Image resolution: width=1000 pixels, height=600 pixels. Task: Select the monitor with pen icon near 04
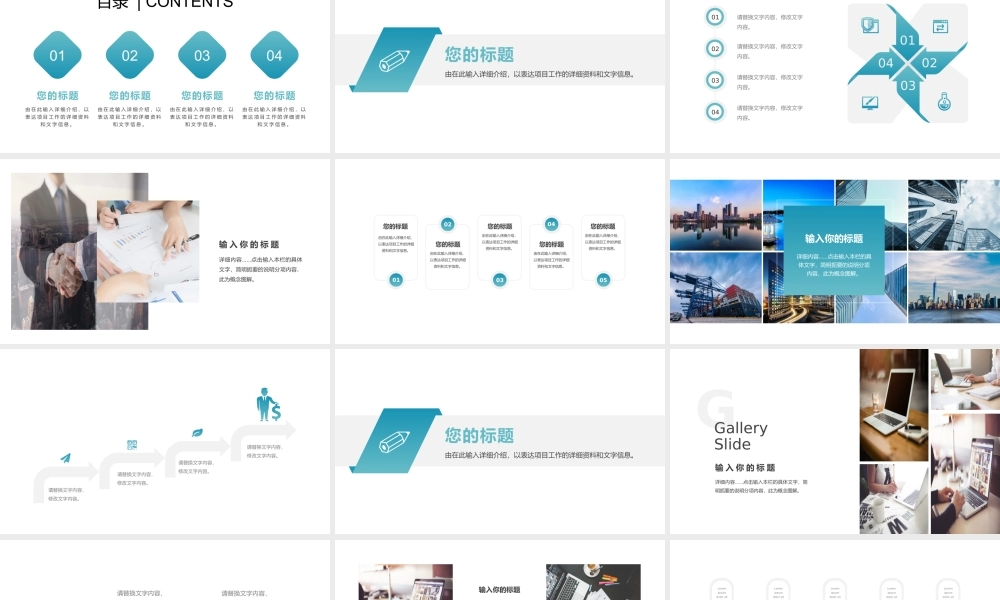[869, 101]
